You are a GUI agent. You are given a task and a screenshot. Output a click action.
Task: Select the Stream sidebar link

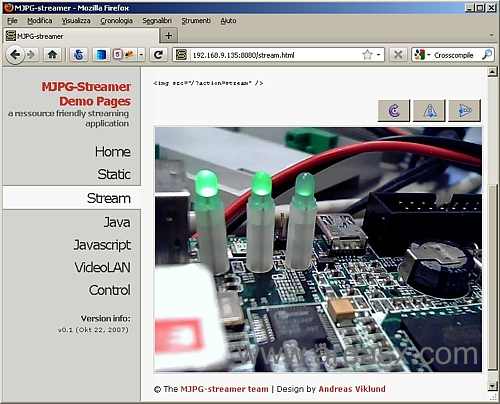(72, 198)
